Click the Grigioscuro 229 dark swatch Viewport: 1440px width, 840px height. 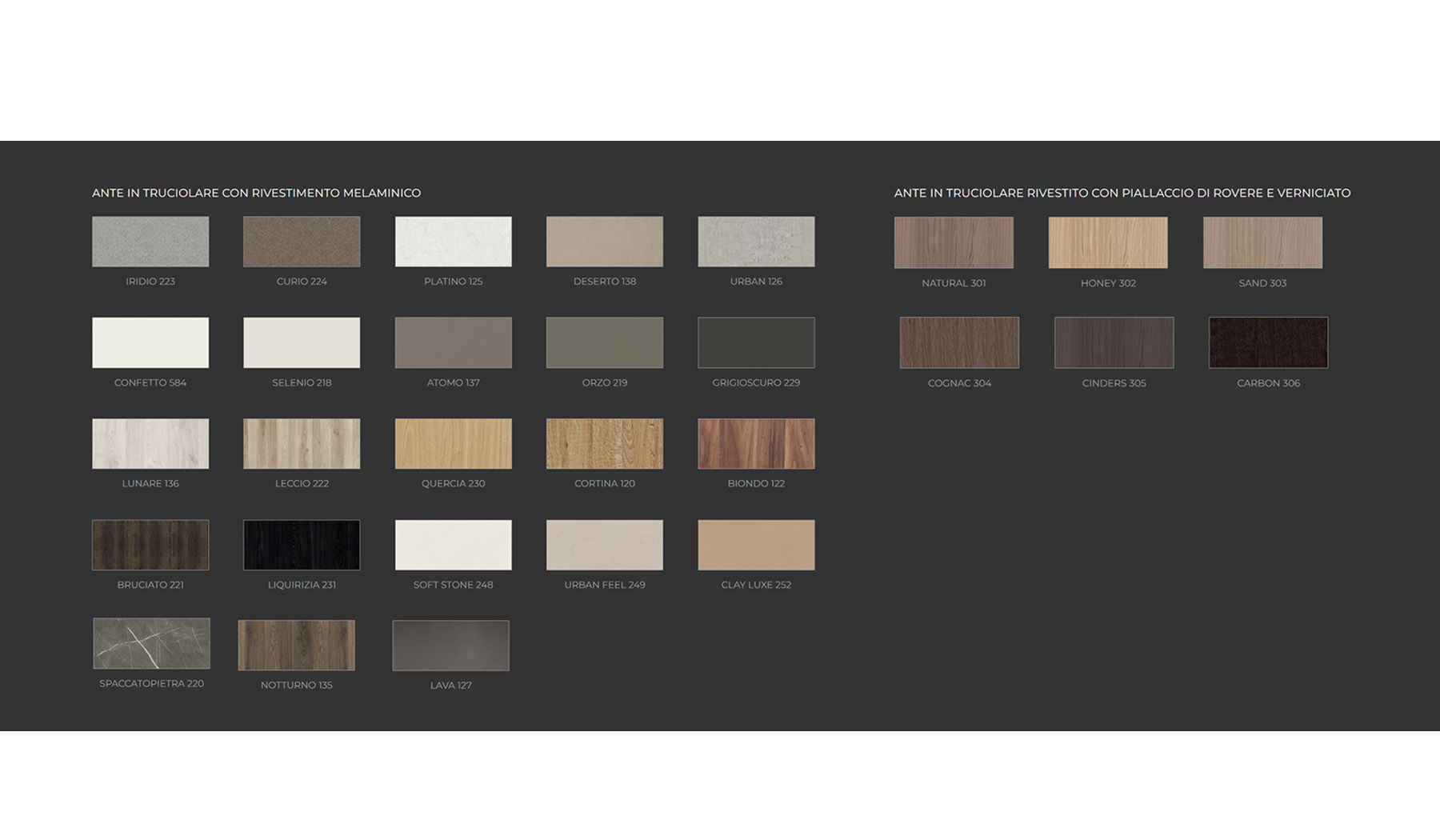[756, 342]
